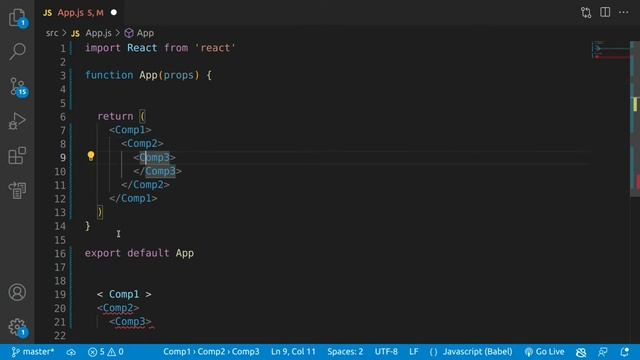The width and height of the screenshot is (640, 360).
Task: Open the Manage settings gear
Action: point(17,327)
